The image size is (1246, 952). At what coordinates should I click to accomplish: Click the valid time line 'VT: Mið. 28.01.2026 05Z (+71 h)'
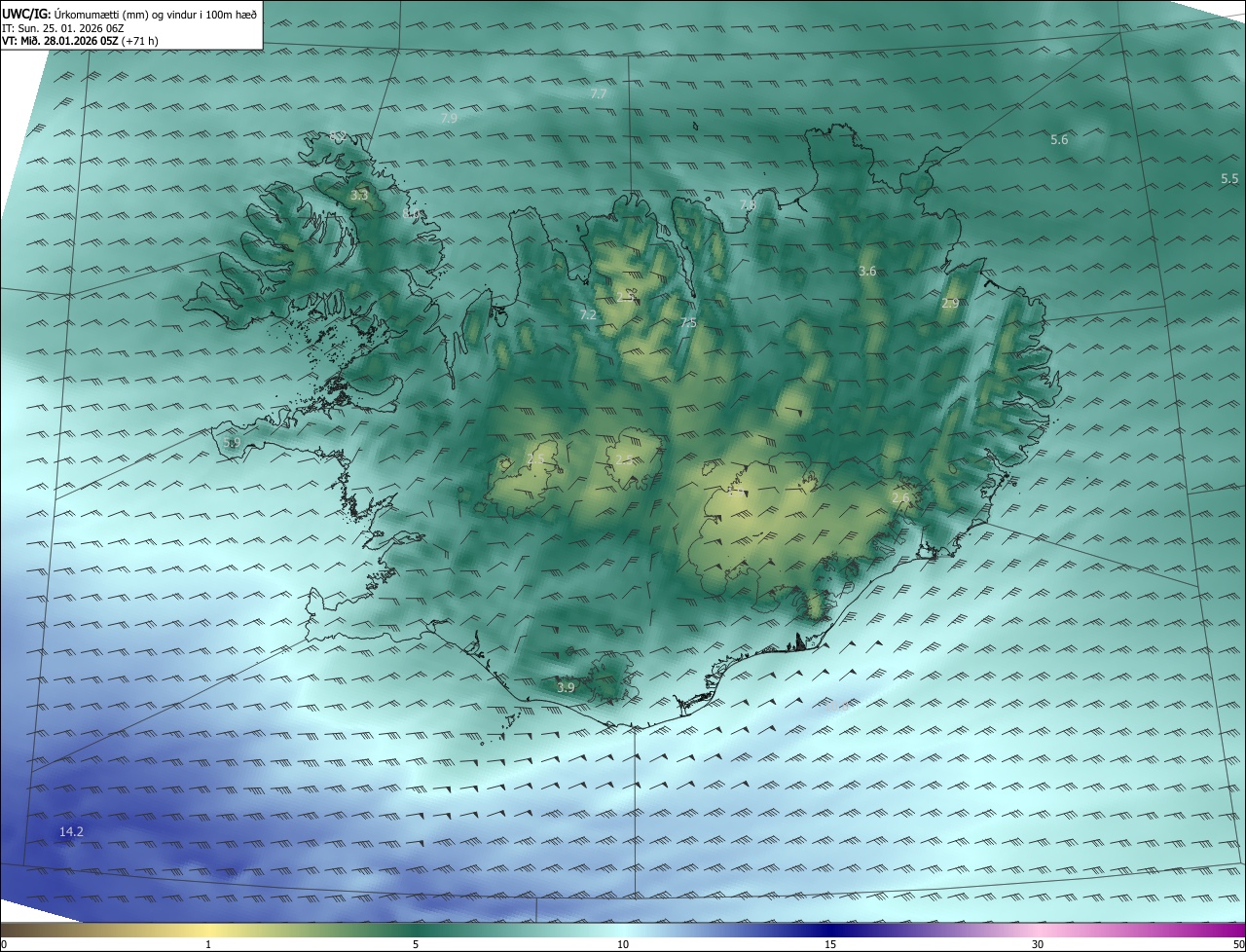tap(81, 41)
